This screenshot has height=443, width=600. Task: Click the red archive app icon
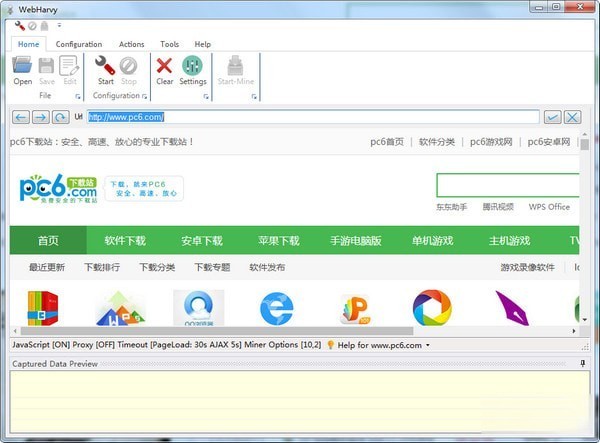[42, 308]
